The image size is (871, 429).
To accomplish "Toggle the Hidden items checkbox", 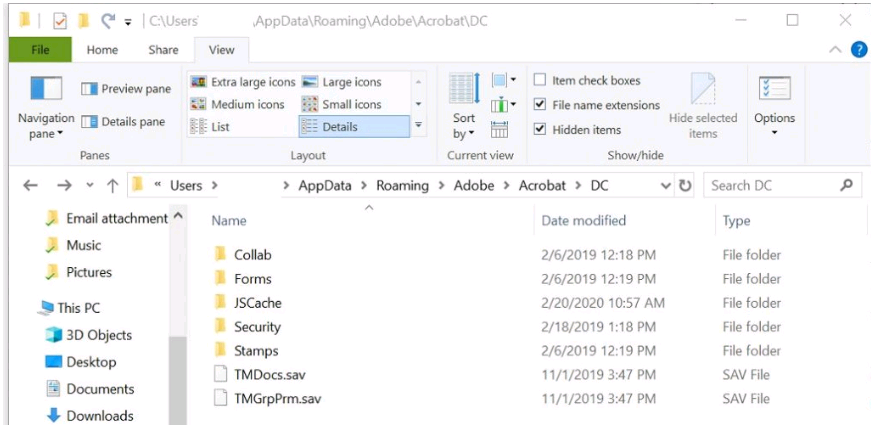I will point(540,129).
